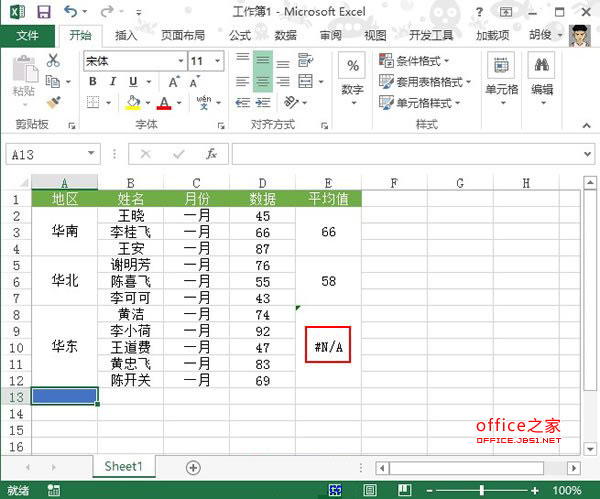Expand the Name Box A13 dropdown
This screenshot has height=499, width=600.
(91, 153)
